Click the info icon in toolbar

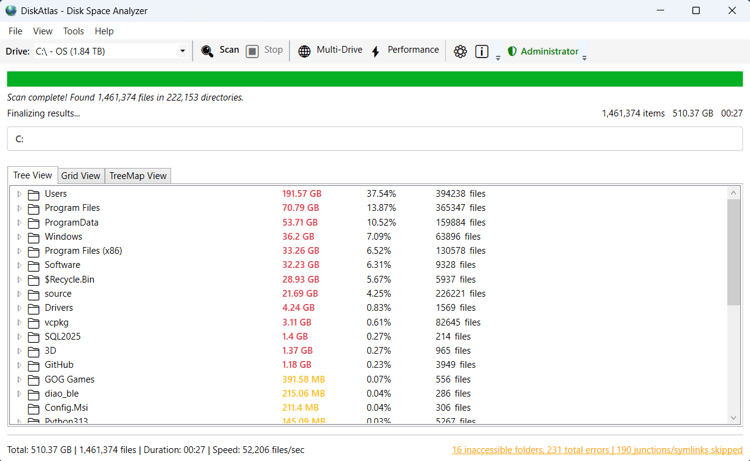[x=482, y=51]
